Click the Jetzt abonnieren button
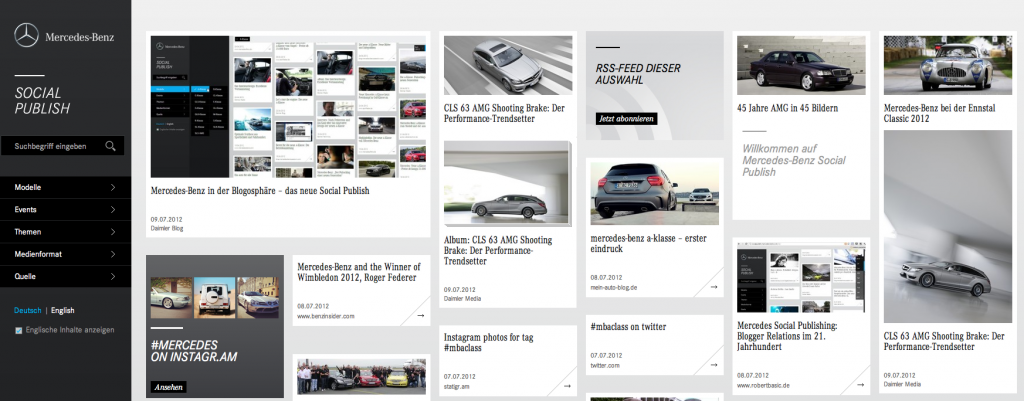The image size is (1024, 401). (x=626, y=119)
